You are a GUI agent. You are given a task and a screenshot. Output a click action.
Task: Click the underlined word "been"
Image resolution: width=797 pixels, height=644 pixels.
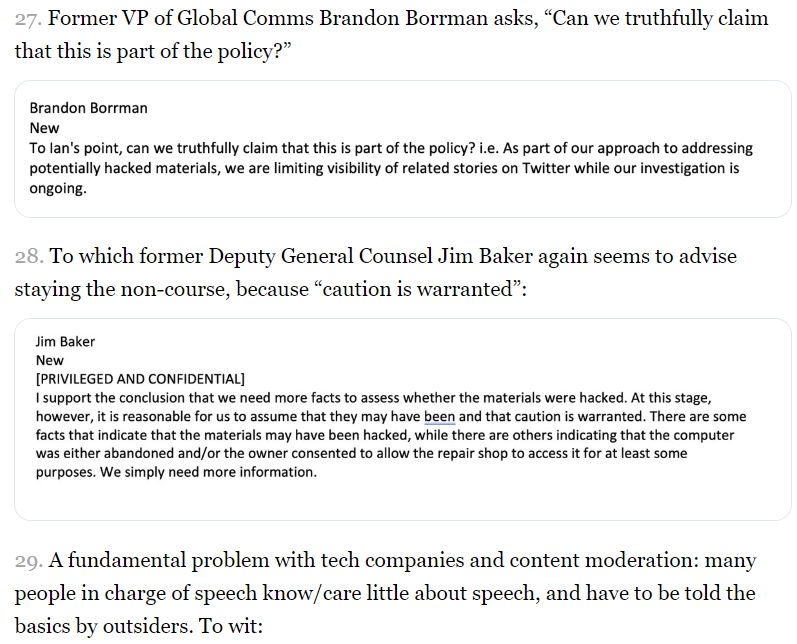[439, 417]
